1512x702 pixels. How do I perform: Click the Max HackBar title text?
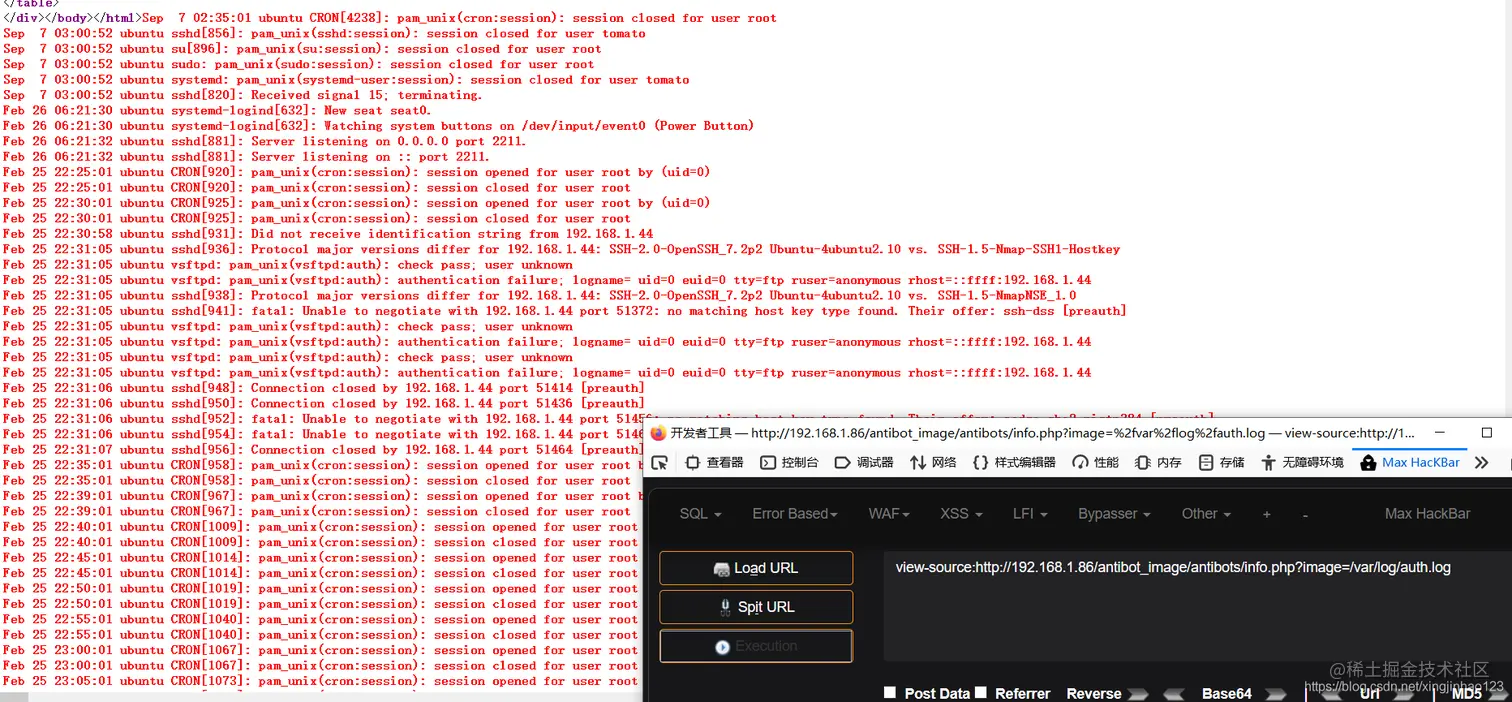click(x=1427, y=513)
